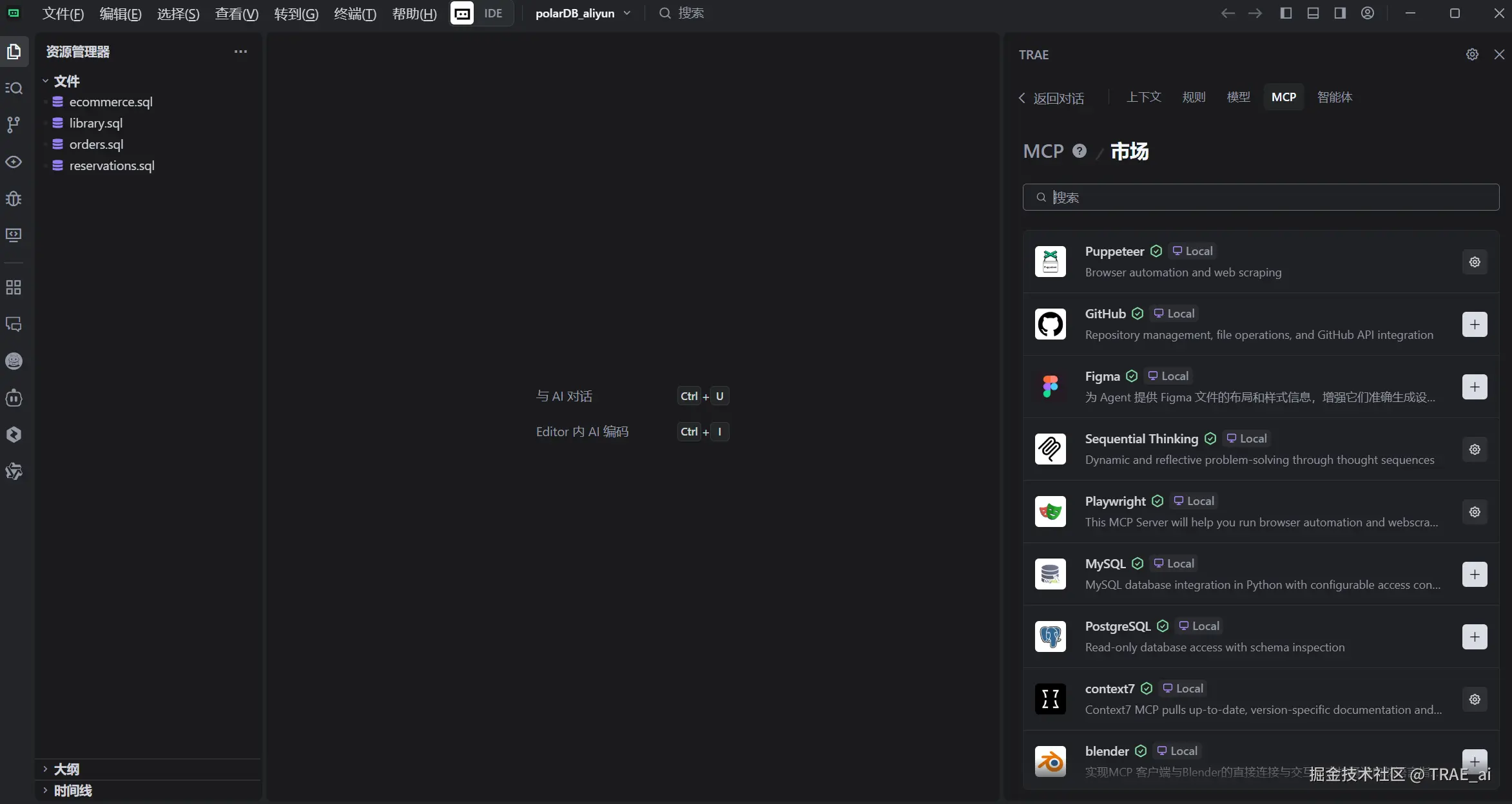Open the Source Control sidebar icon
1512x804 pixels.
click(x=14, y=124)
